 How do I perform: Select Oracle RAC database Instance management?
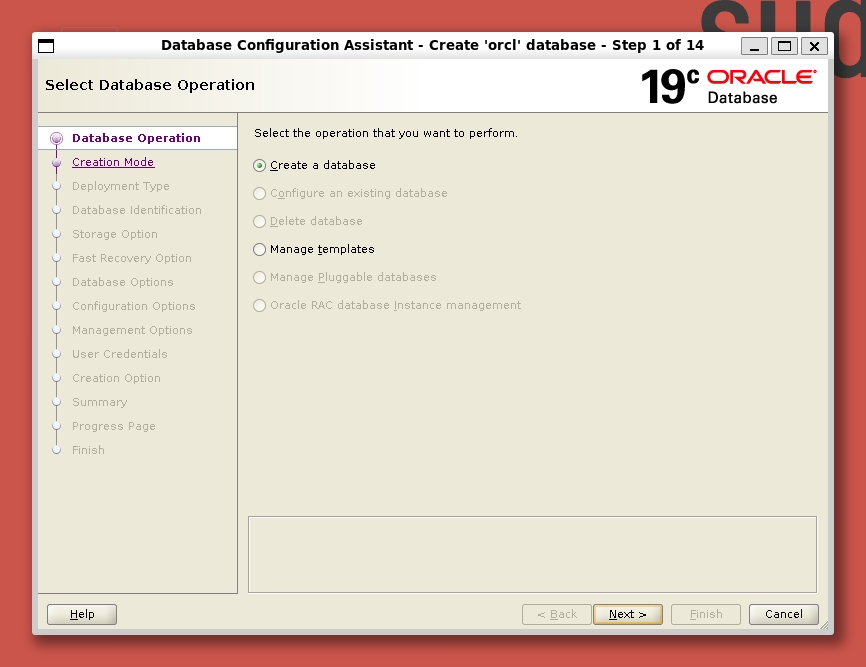260,306
